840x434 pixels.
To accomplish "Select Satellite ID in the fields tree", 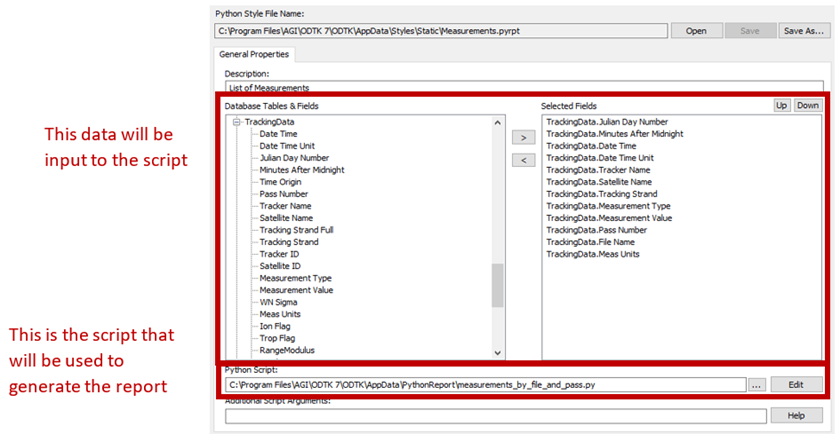I will [280, 266].
